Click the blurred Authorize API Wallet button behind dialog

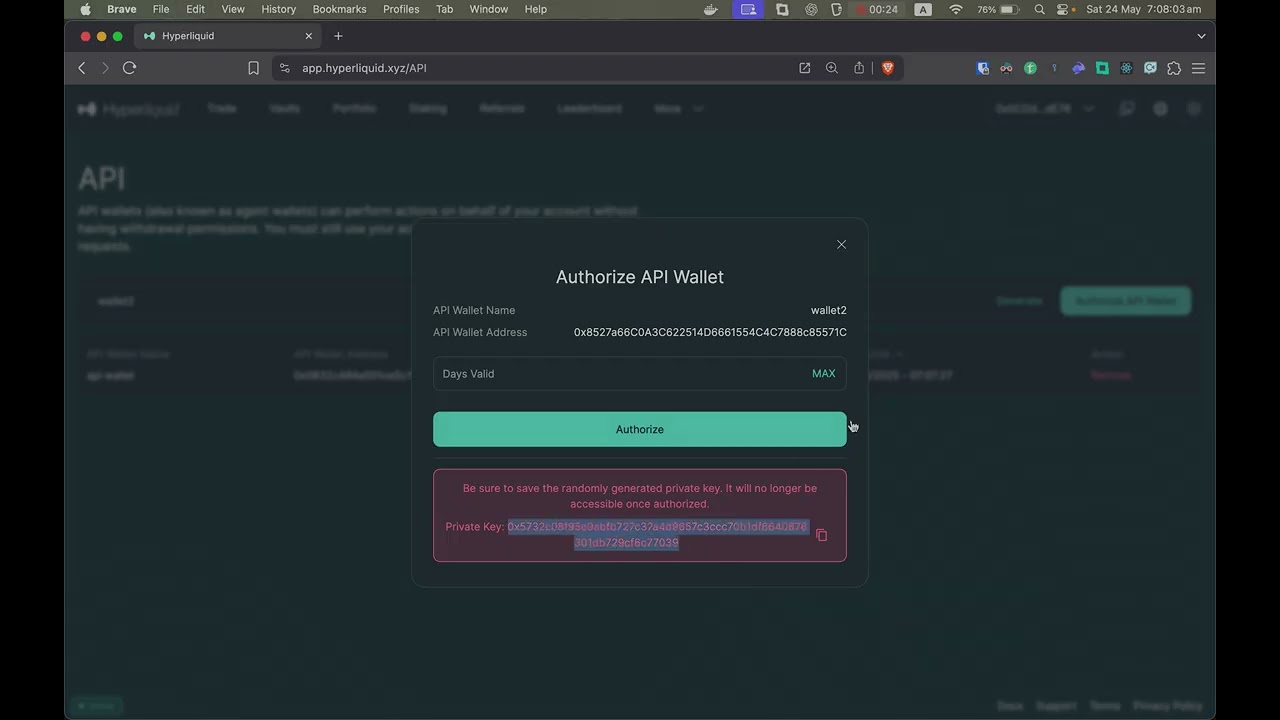point(1126,301)
